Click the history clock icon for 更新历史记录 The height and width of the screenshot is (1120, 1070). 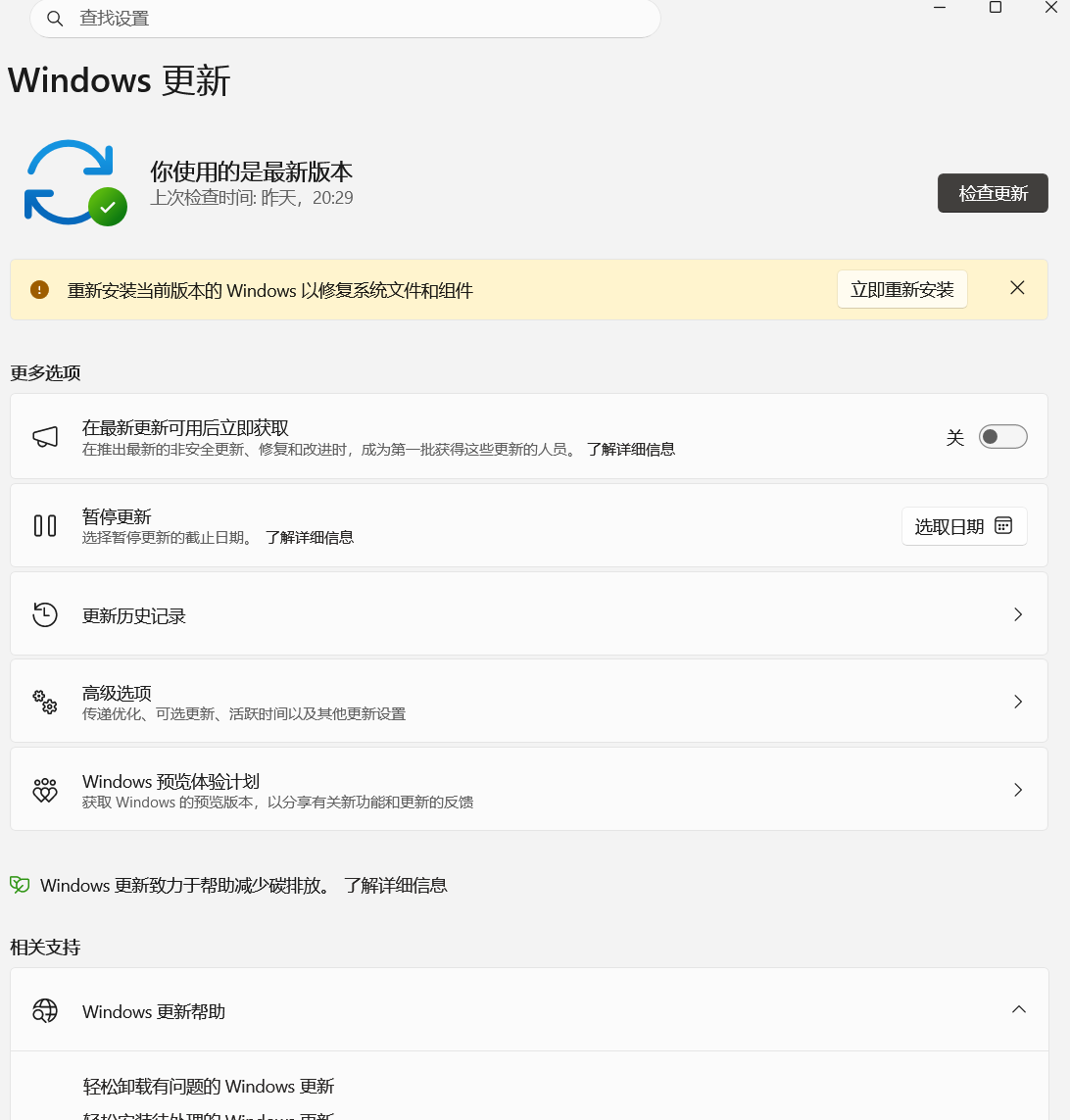[x=45, y=614]
